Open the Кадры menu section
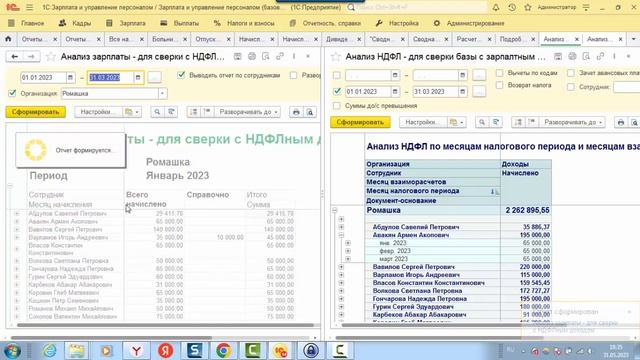 coord(75,23)
